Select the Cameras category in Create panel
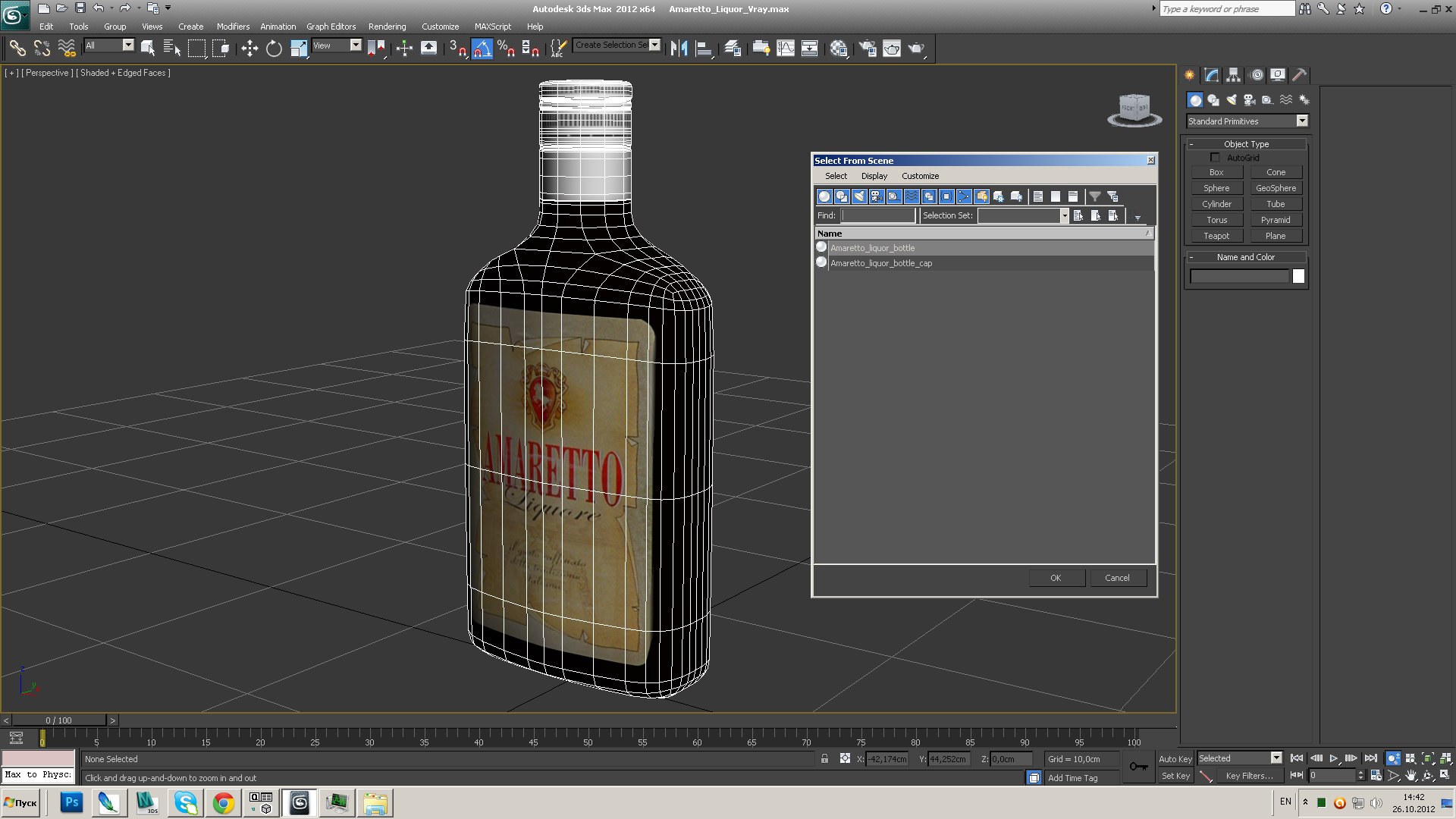This screenshot has height=819, width=1456. pyautogui.click(x=1250, y=100)
